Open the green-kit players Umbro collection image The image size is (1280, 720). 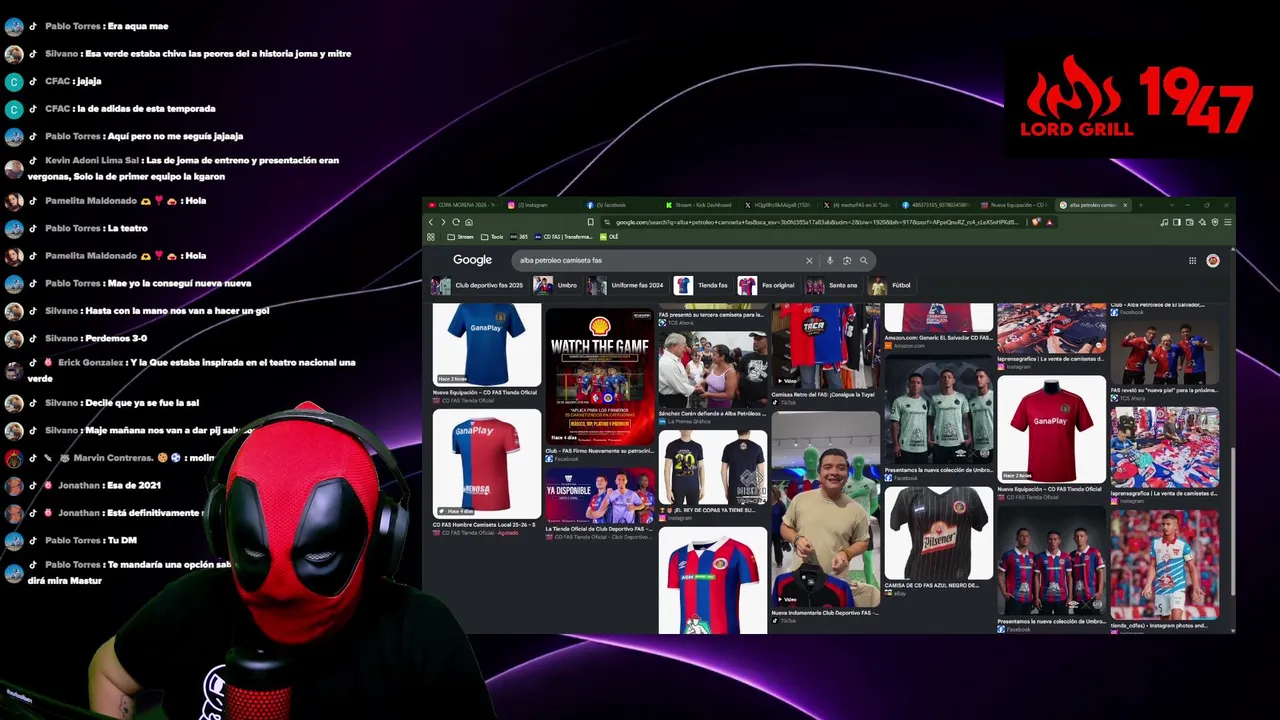point(939,411)
